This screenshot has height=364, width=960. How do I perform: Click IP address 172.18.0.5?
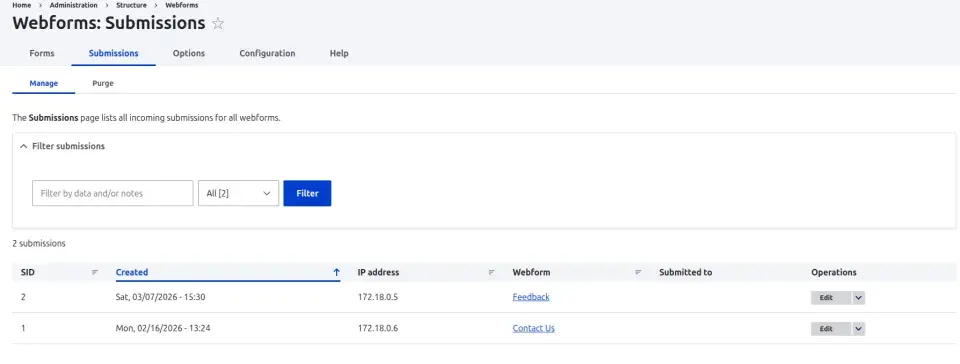(378, 297)
